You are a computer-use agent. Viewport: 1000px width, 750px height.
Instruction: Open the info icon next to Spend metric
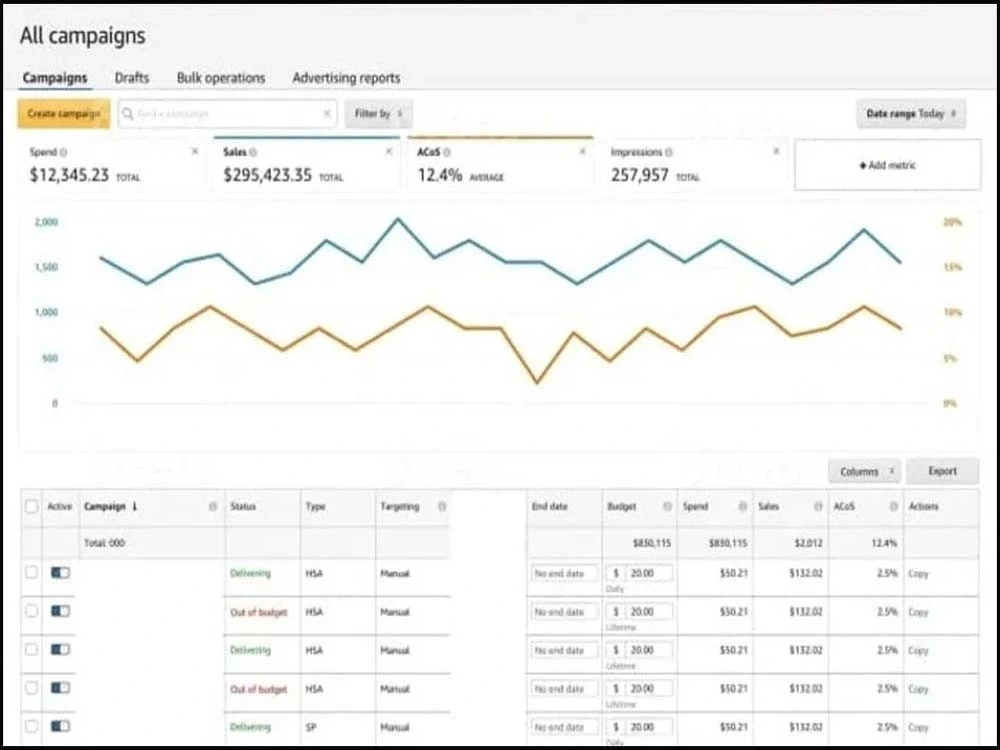63,152
